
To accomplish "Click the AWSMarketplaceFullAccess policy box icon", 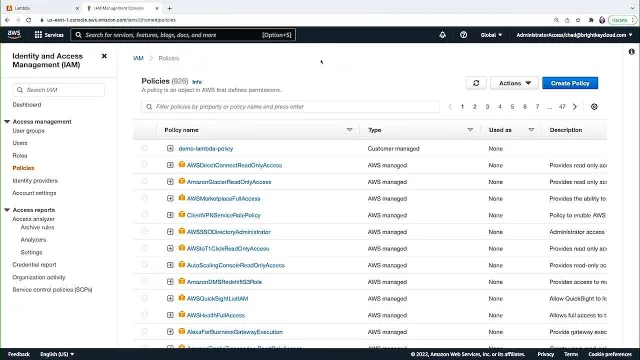I will click(182, 198).
